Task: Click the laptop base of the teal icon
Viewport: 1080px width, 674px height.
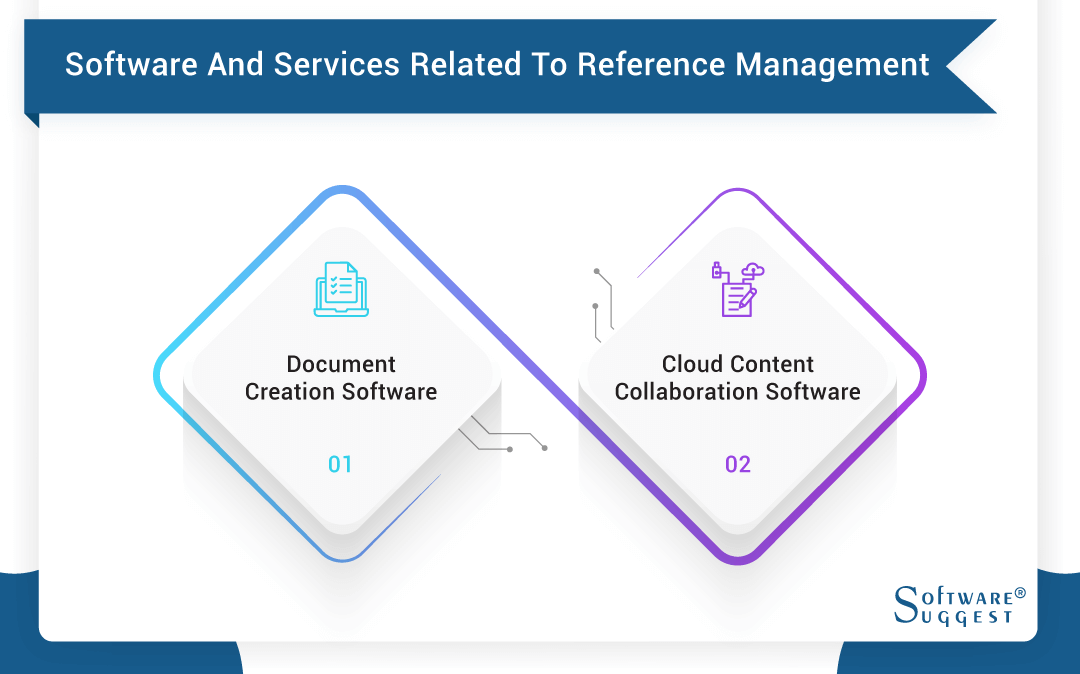Action: click(340, 310)
